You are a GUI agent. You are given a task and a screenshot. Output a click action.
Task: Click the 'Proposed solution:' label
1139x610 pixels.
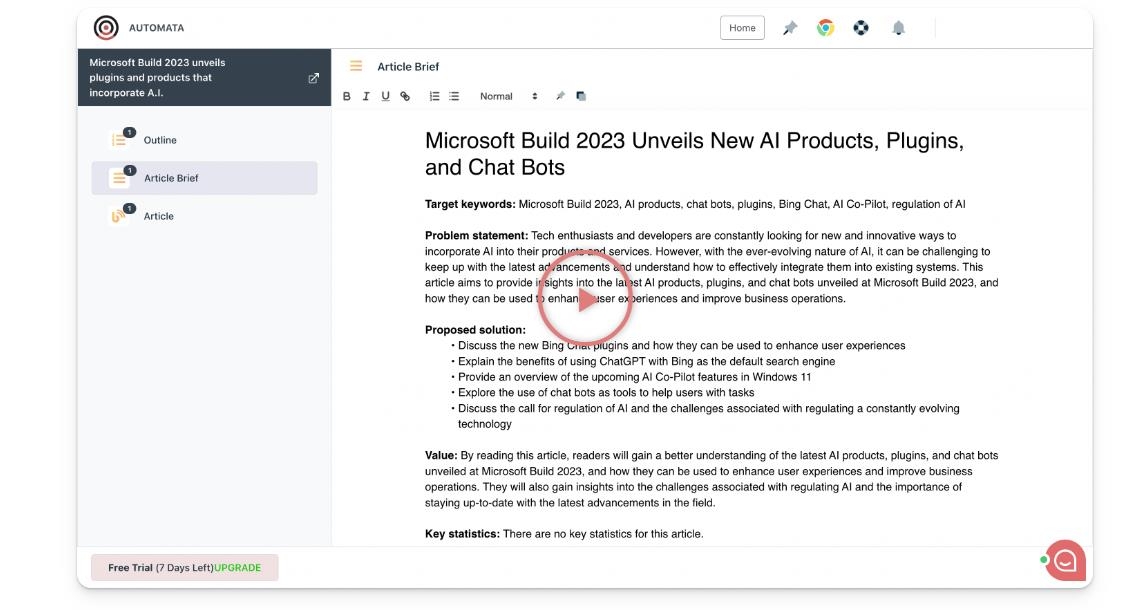click(475, 330)
